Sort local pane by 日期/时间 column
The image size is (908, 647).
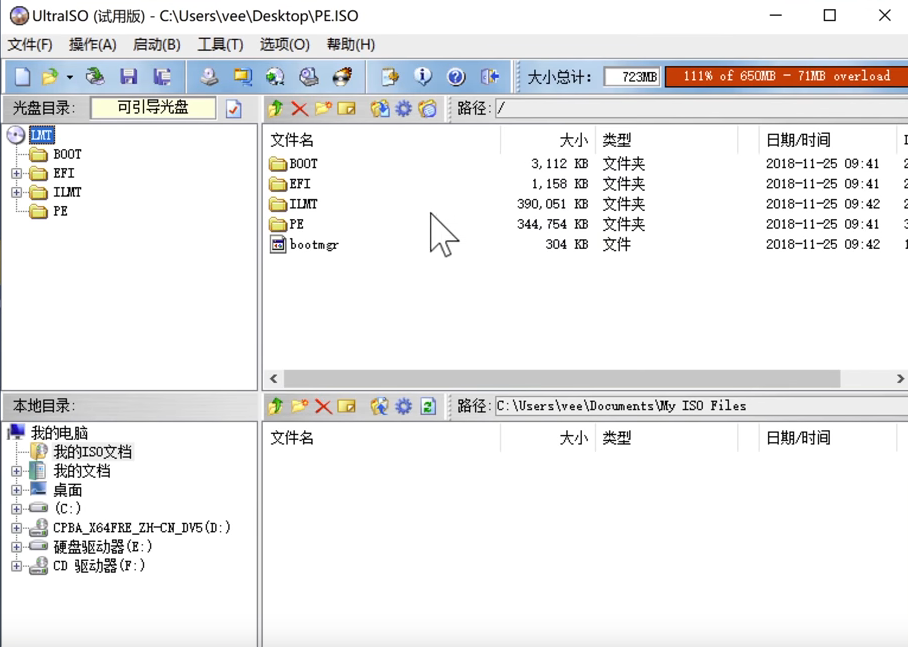828,438
